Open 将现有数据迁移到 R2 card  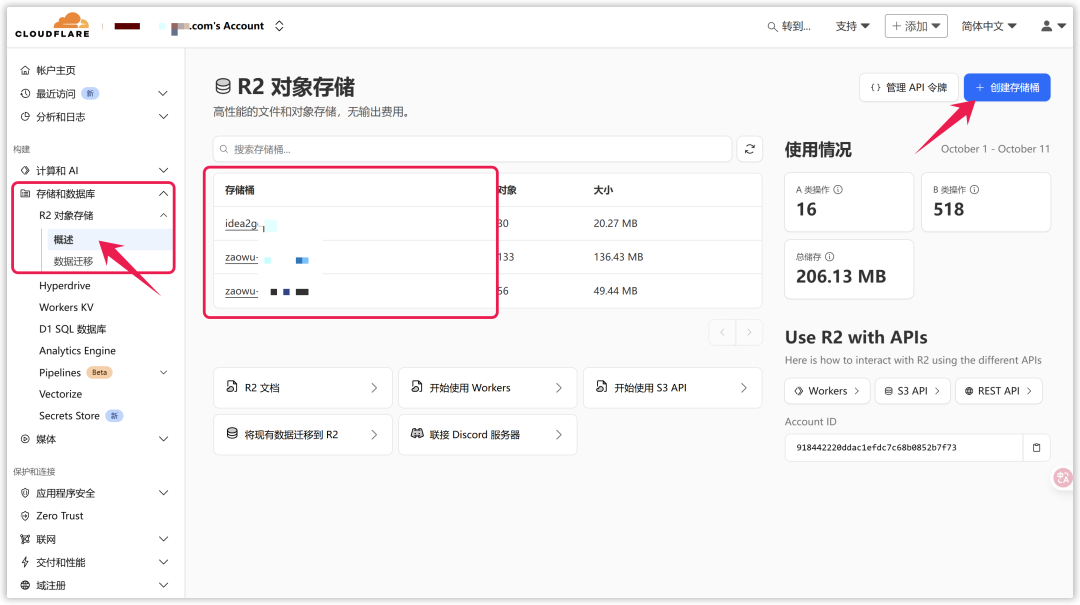[x=303, y=435]
